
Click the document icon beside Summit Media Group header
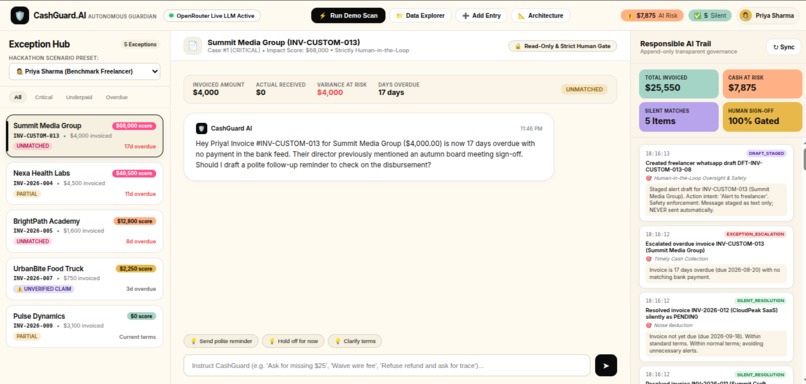pos(193,46)
